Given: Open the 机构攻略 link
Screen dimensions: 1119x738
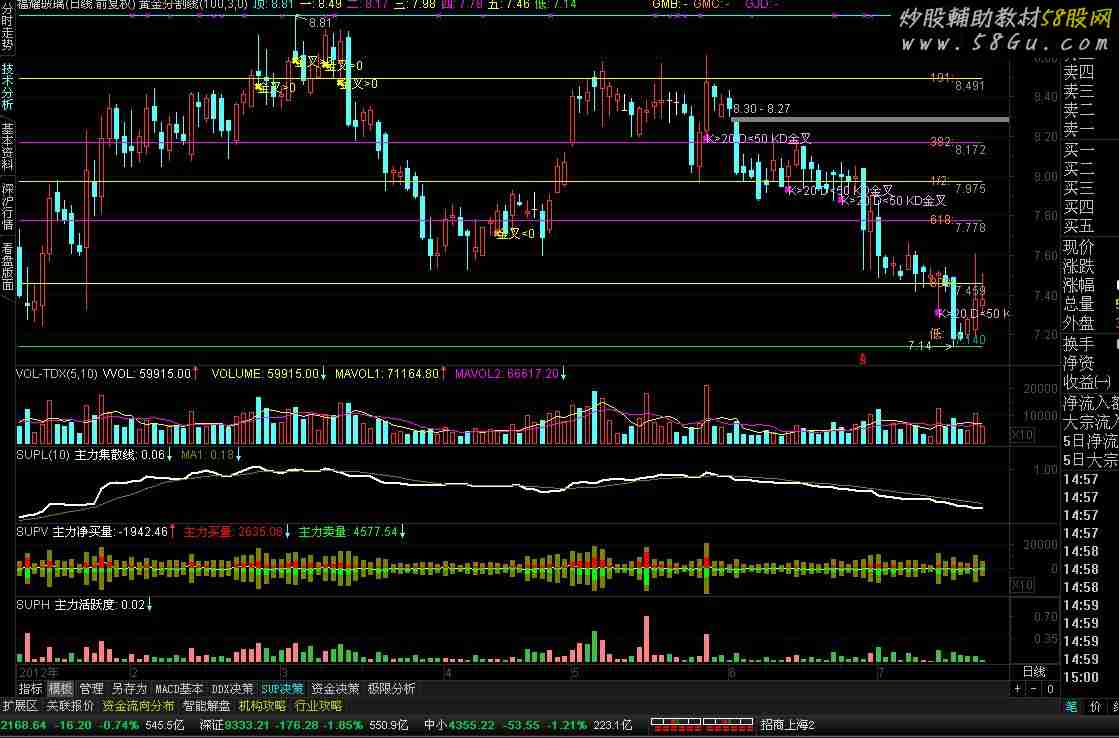Looking at the screenshot, I should pyautogui.click(x=262, y=706).
